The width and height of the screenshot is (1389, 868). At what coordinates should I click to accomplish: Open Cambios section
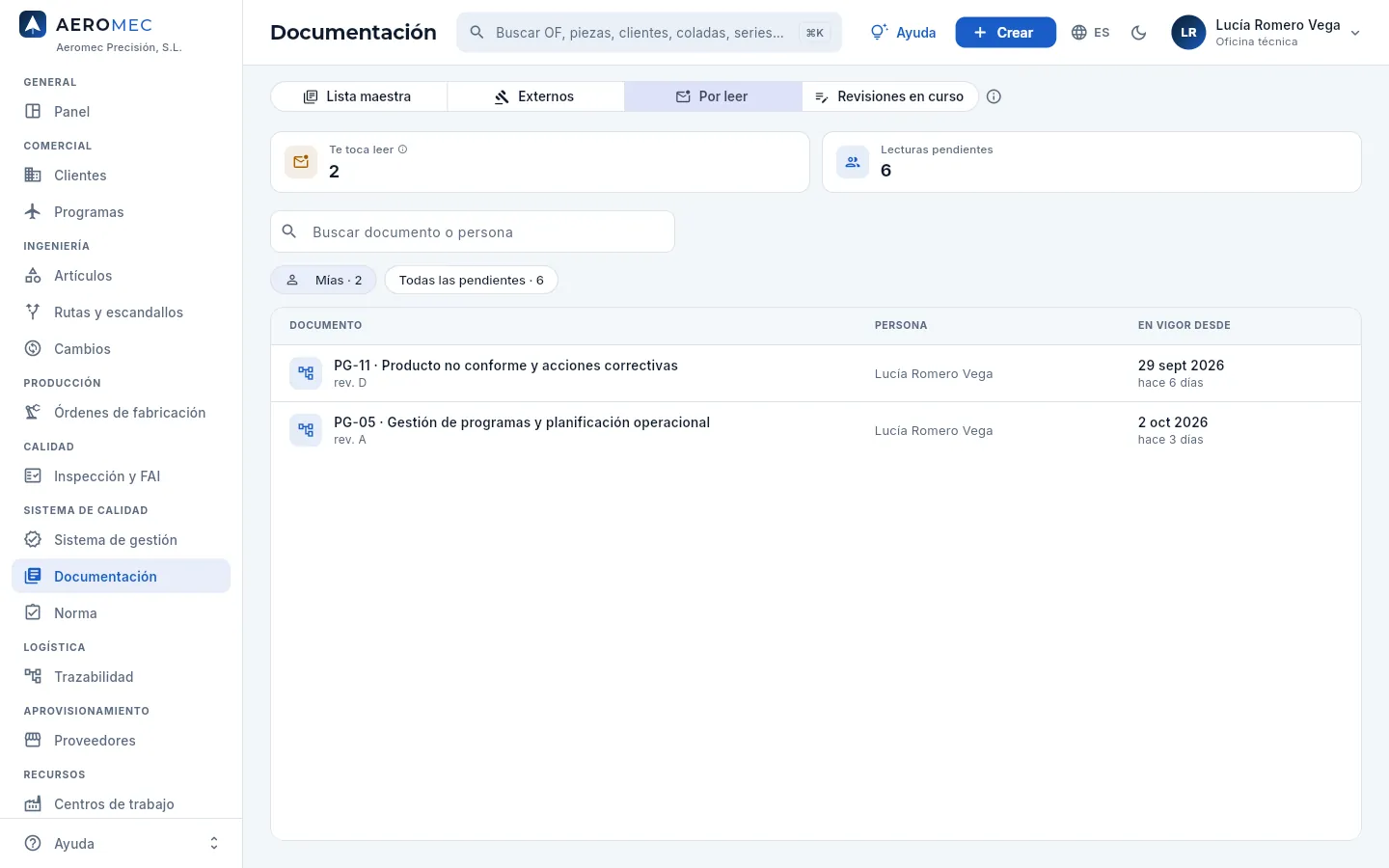pyautogui.click(x=121, y=349)
